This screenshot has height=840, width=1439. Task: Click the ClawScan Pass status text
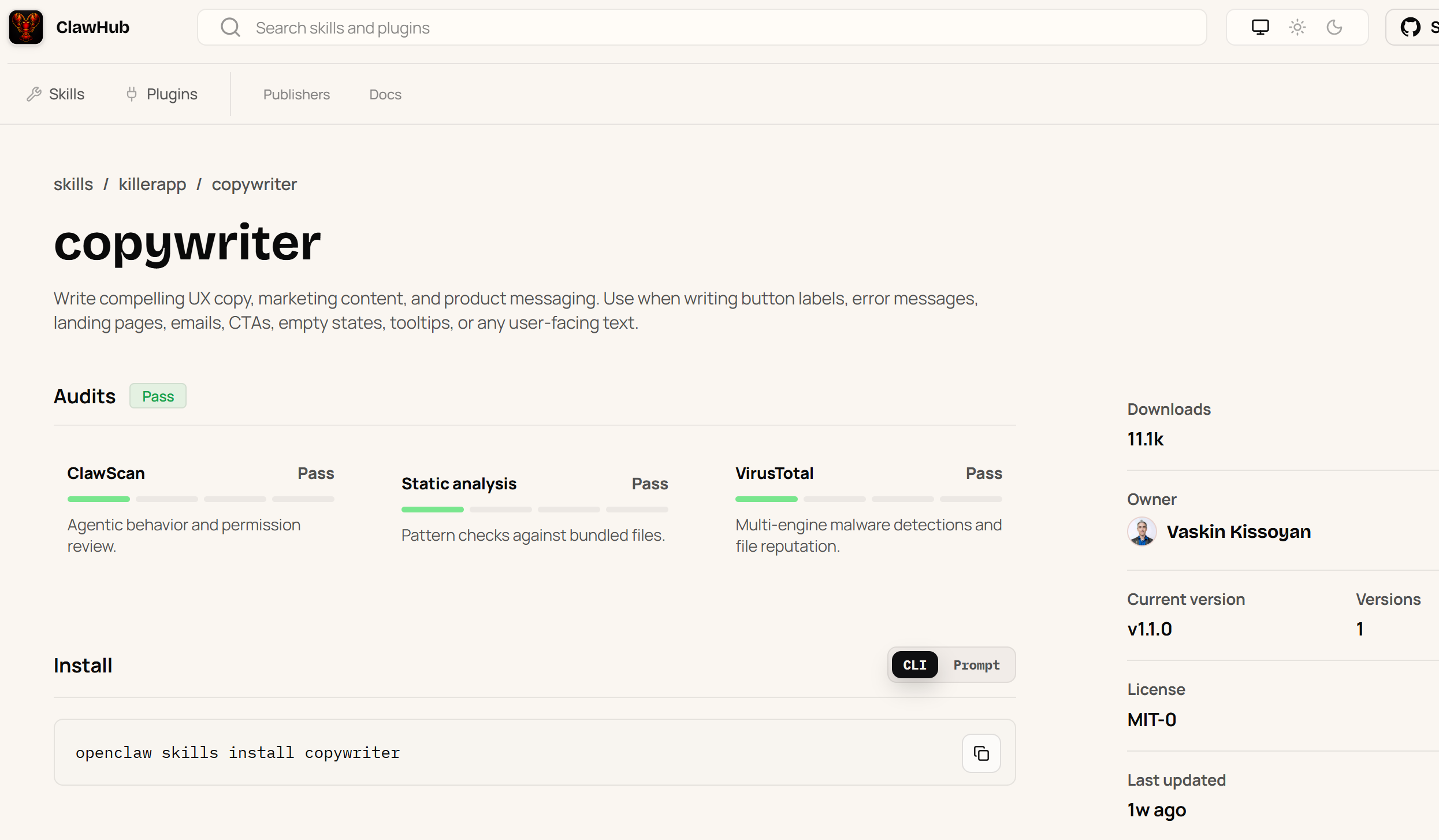pyautogui.click(x=315, y=473)
